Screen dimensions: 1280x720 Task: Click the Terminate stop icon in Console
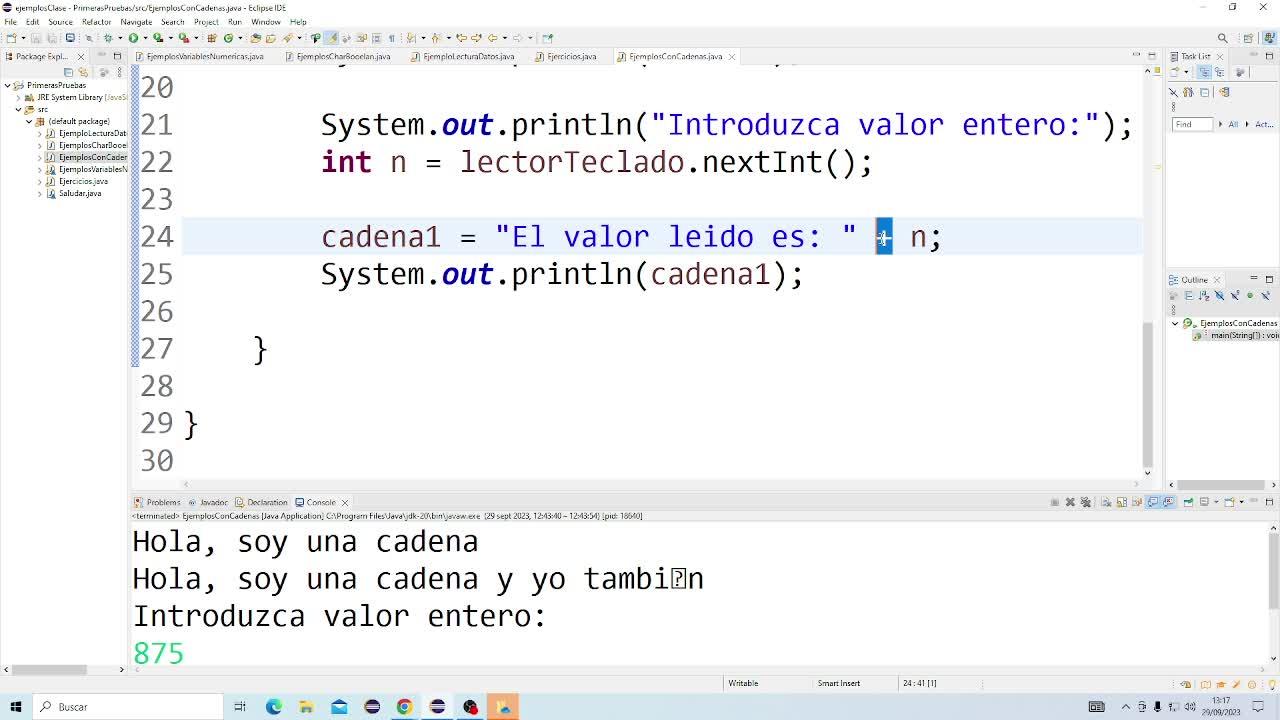pyautogui.click(x=1055, y=502)
